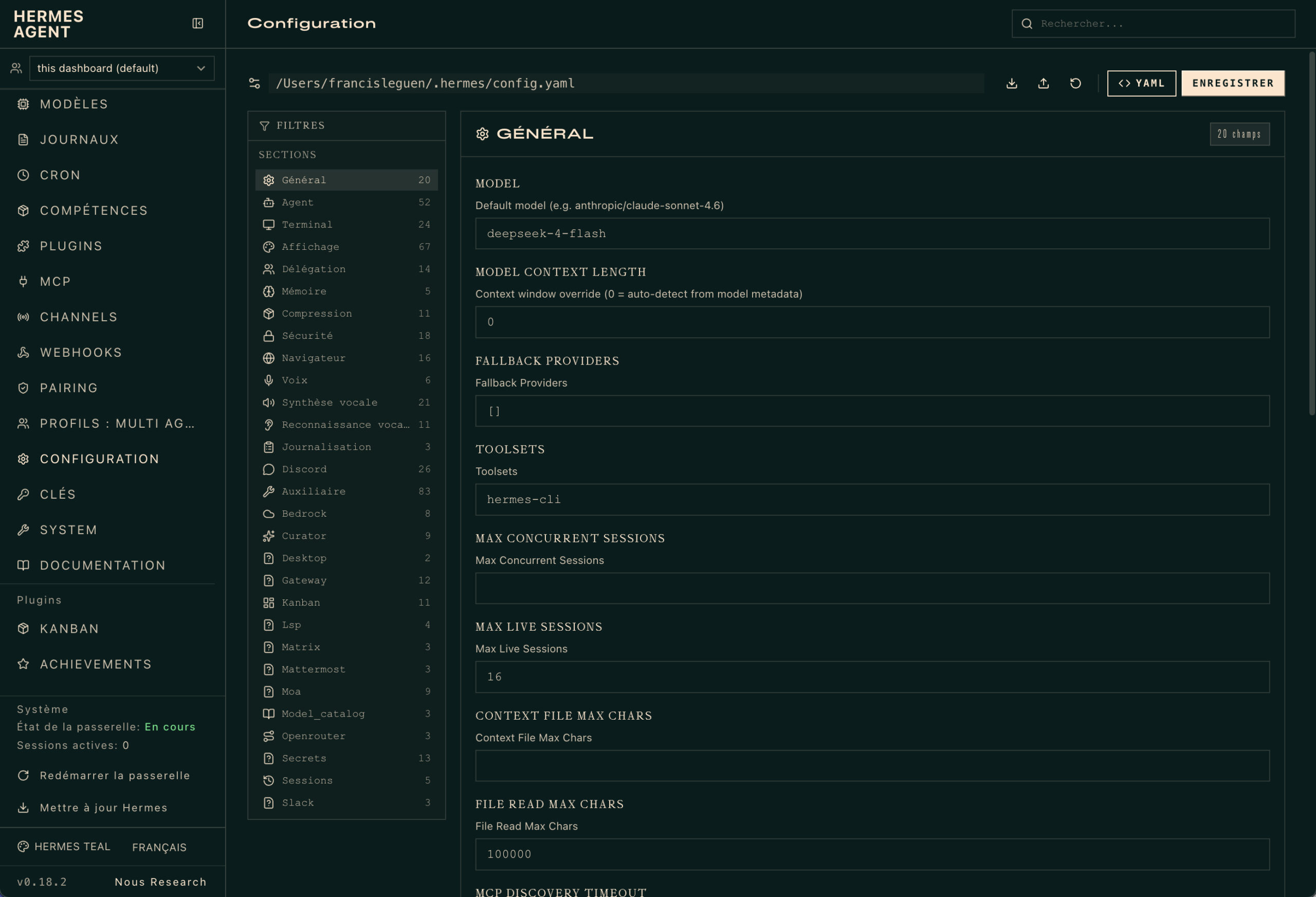Click the Max Live Sessions field

(872, 676)
